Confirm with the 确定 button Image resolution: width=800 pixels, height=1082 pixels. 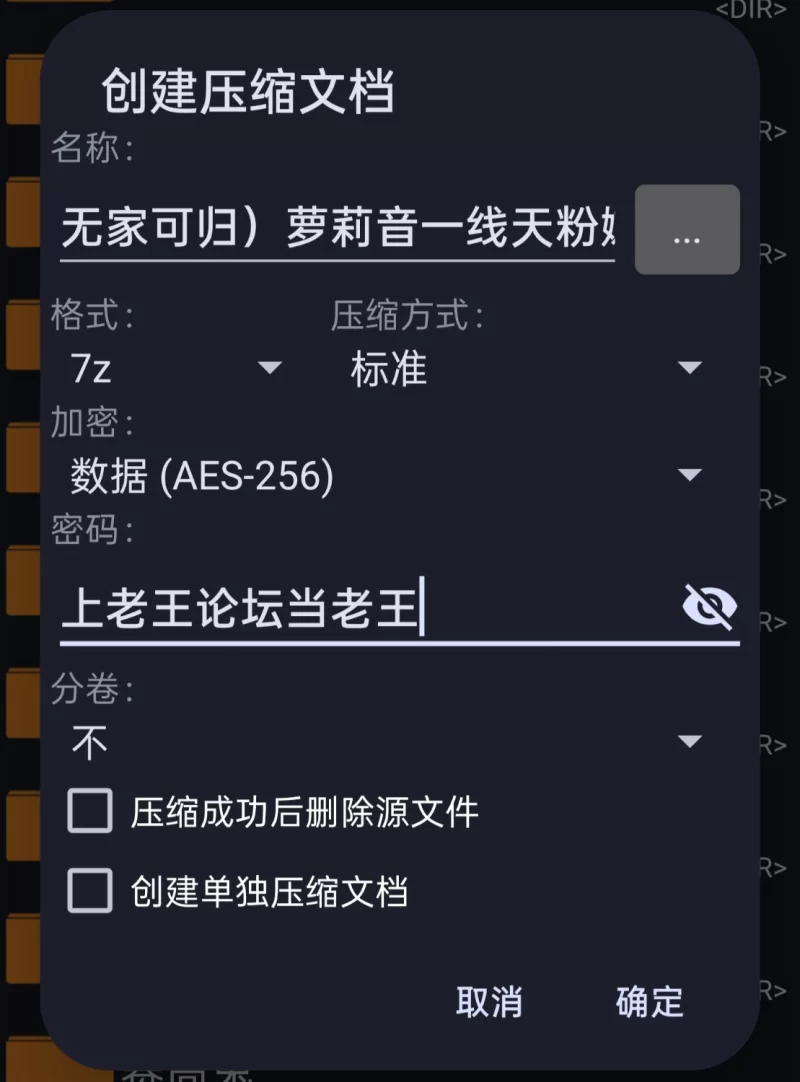(649, 1001)
